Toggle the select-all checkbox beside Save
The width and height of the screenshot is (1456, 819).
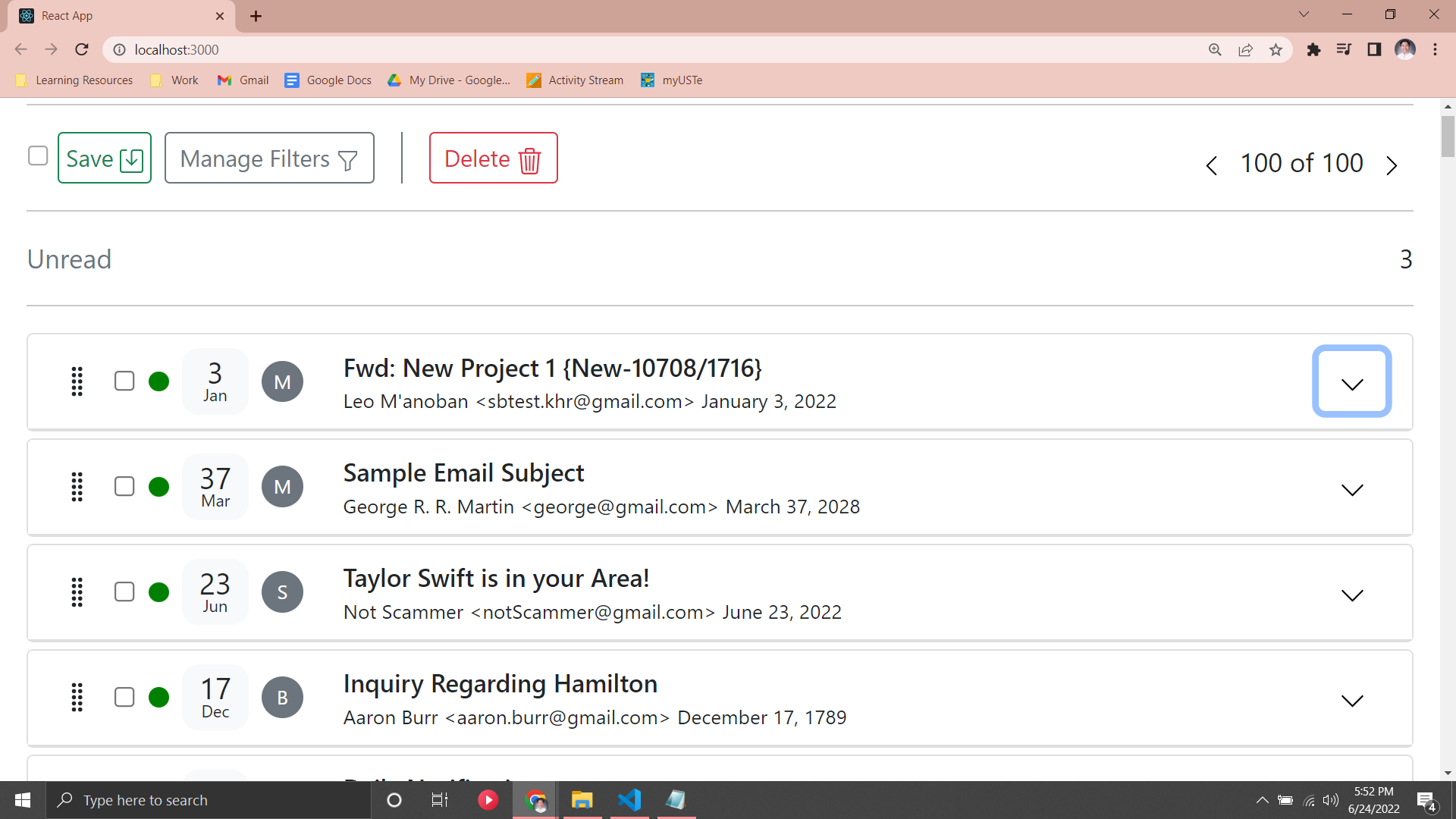tap(38, 156)
